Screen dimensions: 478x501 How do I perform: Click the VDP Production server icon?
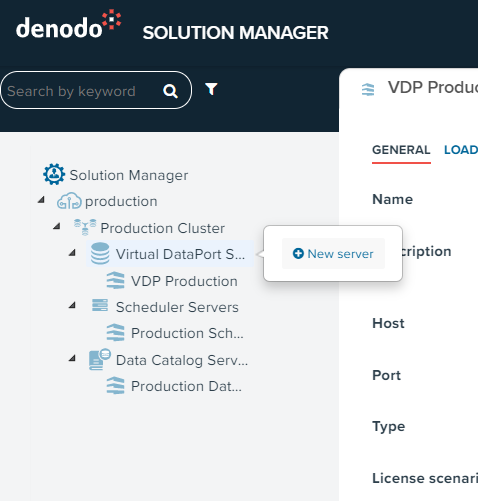(x=115, y=280)
